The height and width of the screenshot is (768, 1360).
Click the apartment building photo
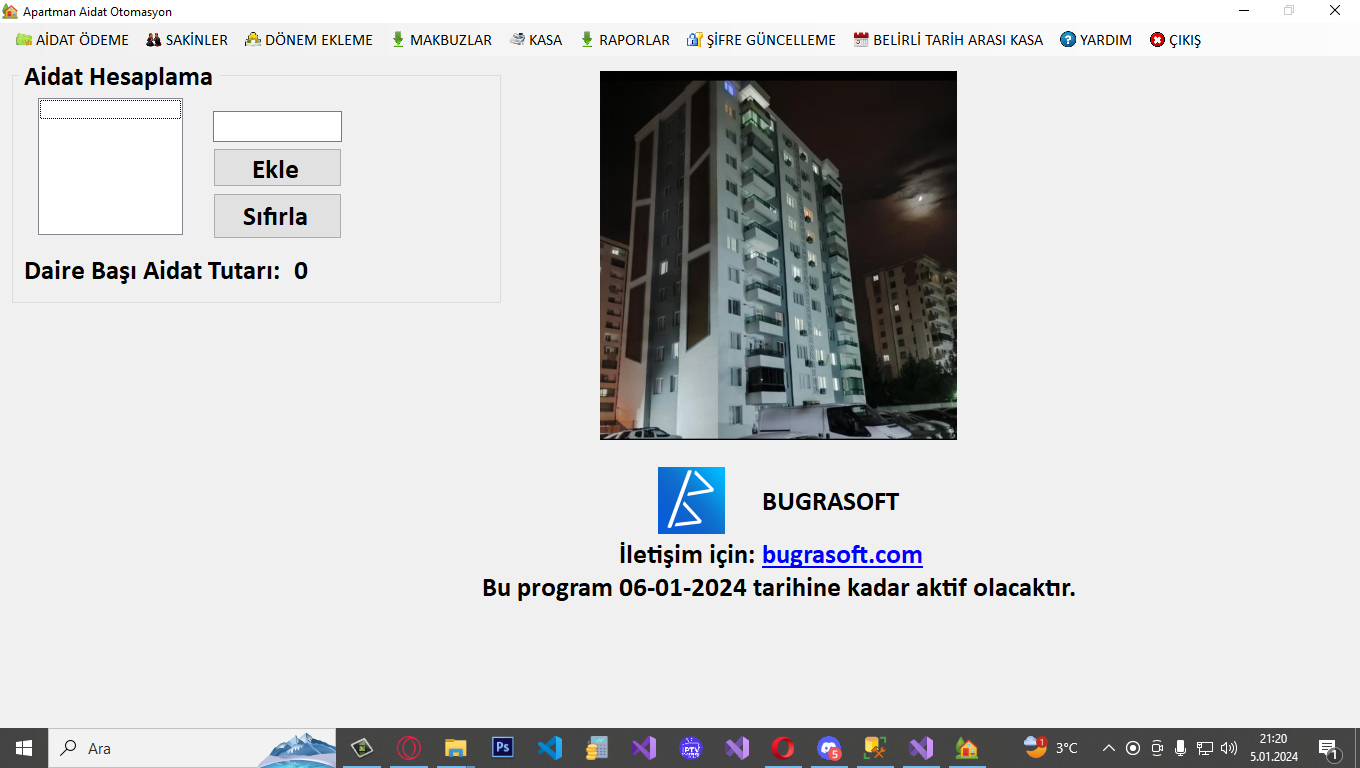pyautogui.click(x=778, y=255)
